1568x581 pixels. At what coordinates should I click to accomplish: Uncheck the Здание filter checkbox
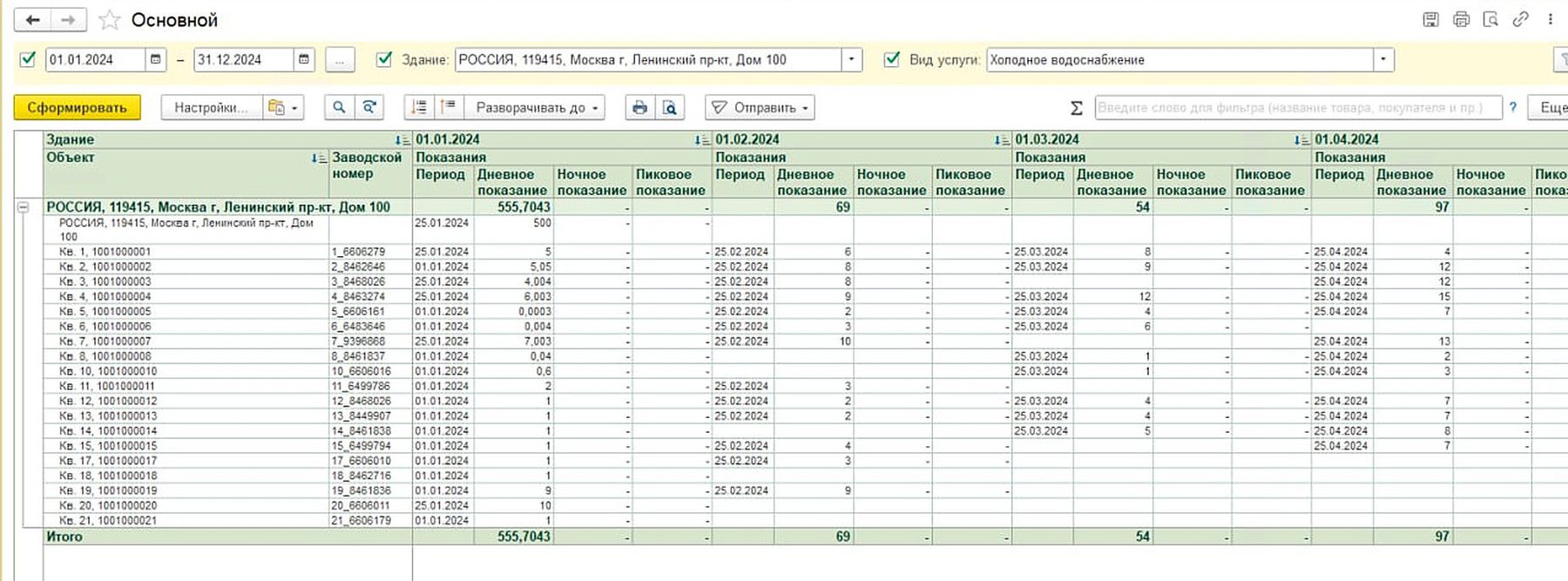pyautogui.click(x=384, y=59)
